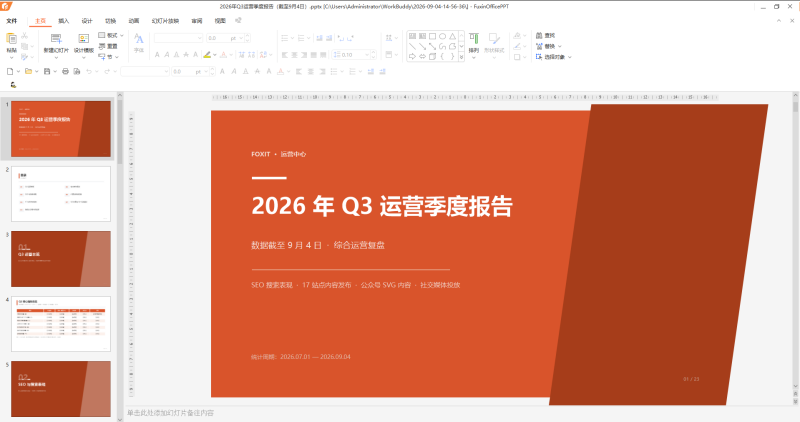Expand the Replace (替换) dropdown arrow

coord(560,46)
